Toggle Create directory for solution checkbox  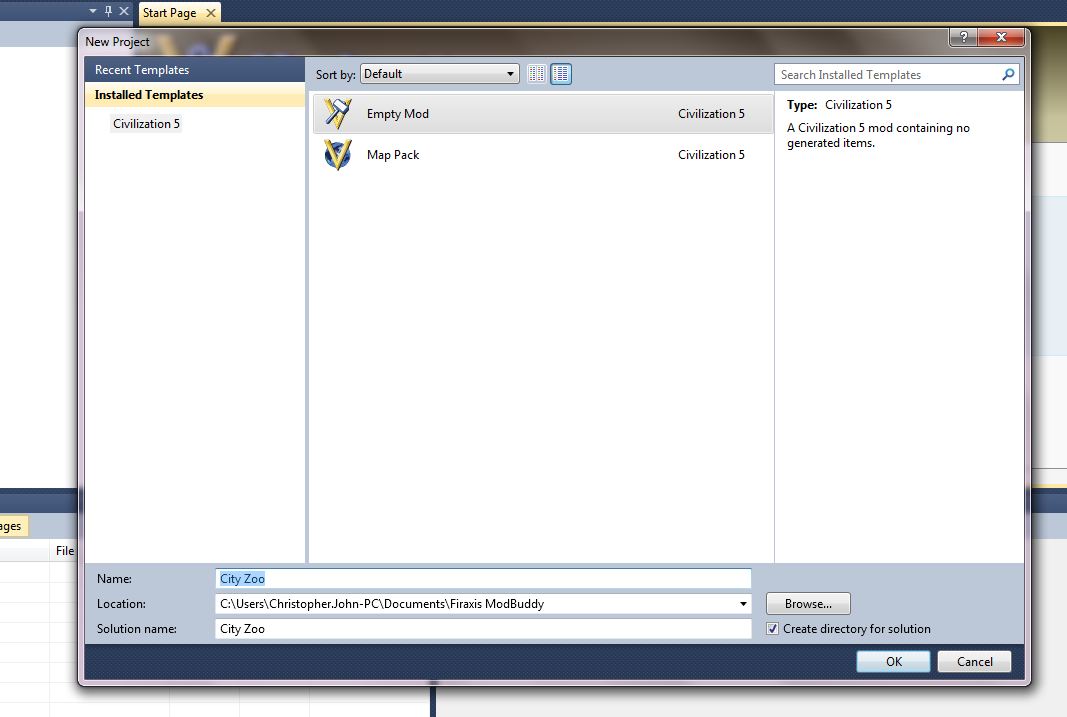tap(772, 629)
